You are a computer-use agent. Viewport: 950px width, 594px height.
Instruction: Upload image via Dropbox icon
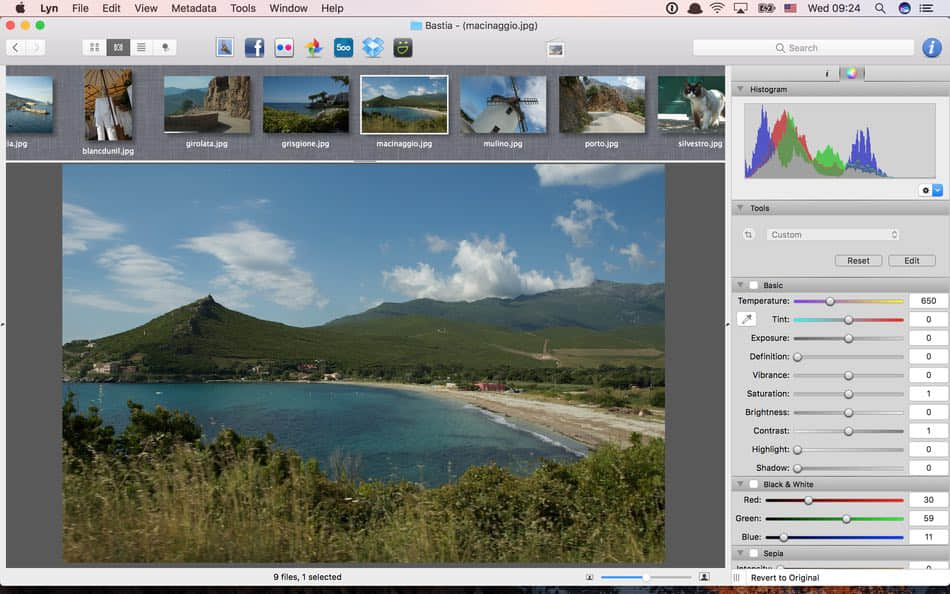(x=373, y=47)
